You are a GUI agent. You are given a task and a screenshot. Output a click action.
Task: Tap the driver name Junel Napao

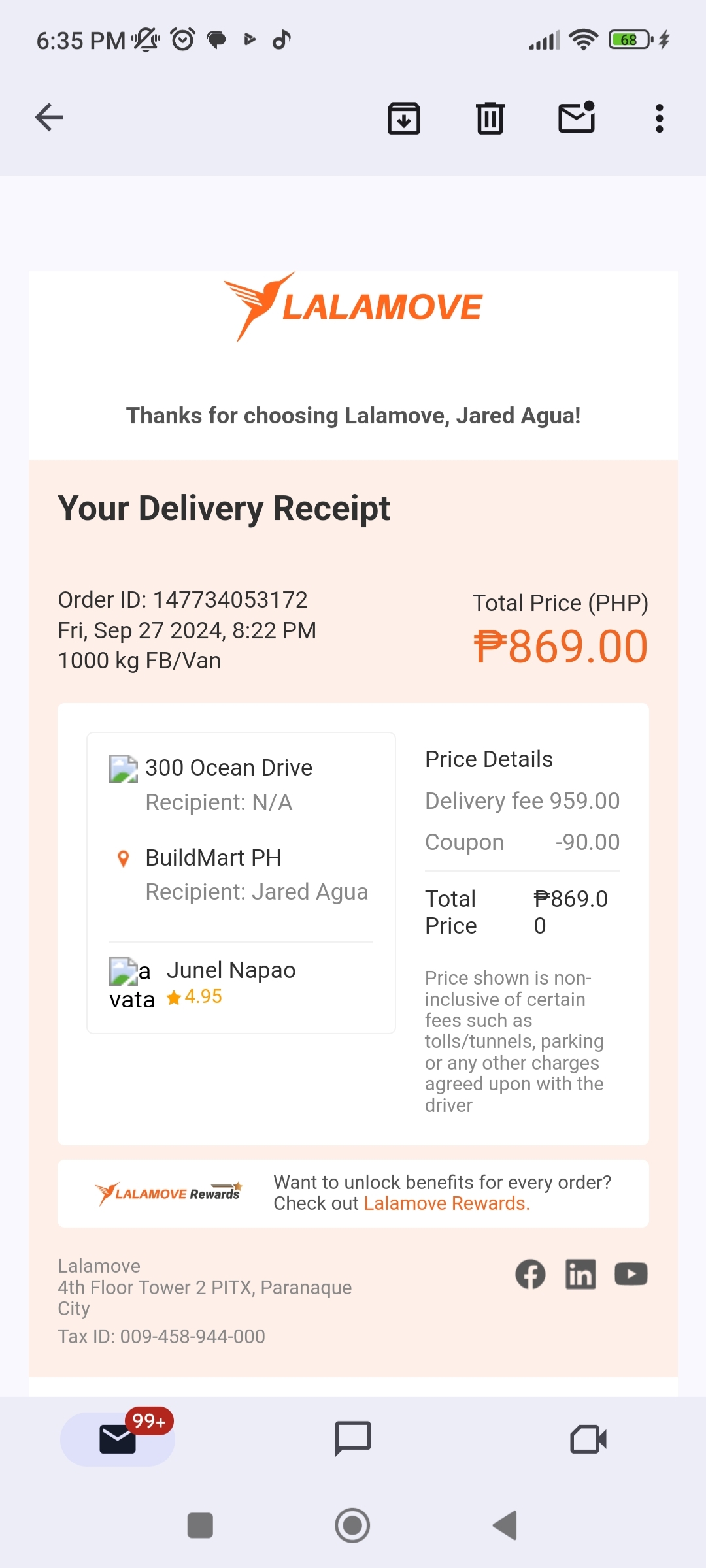[x=231, y=970]
